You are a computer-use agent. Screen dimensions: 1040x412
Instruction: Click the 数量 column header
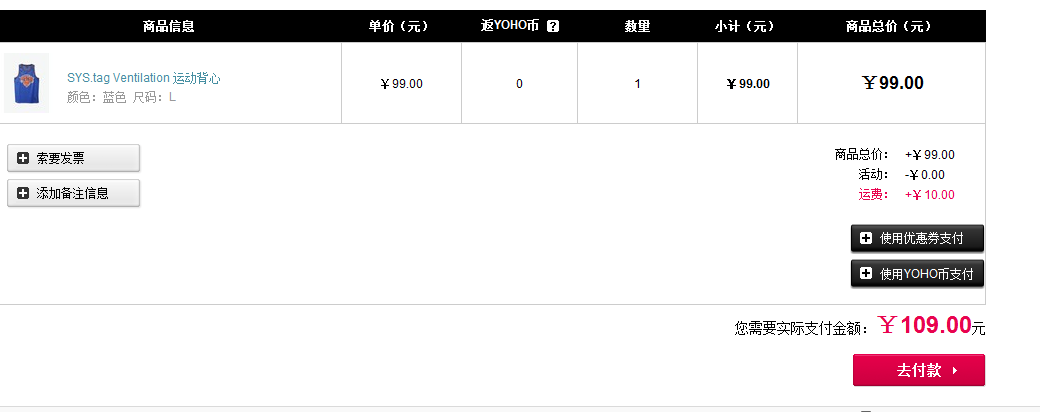[637, 27]
